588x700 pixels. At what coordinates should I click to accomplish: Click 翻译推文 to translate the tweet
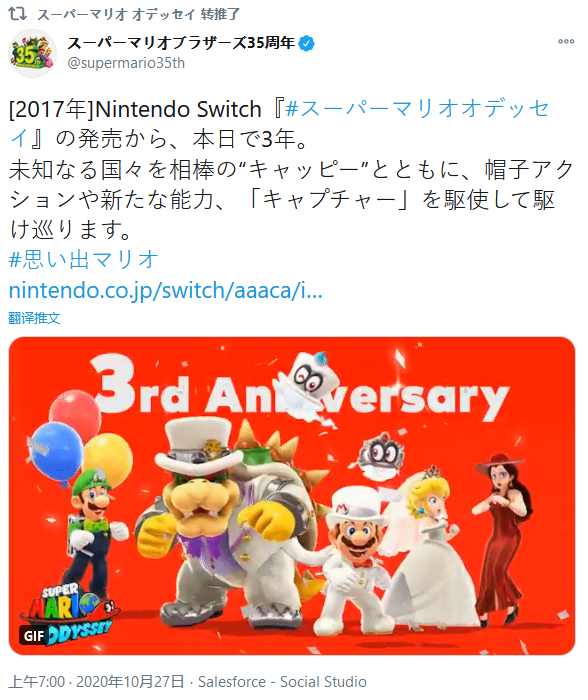click(34, 318)
